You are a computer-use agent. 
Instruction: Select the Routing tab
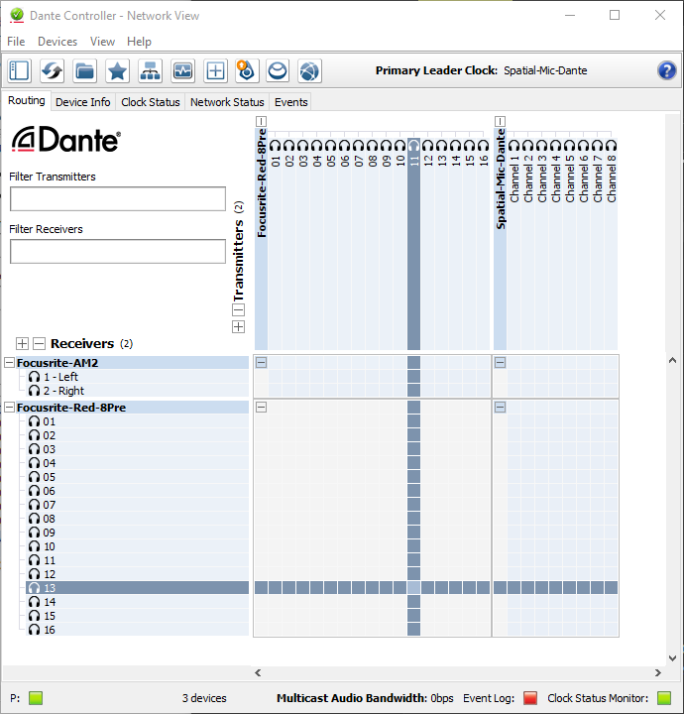click(26, 101)
